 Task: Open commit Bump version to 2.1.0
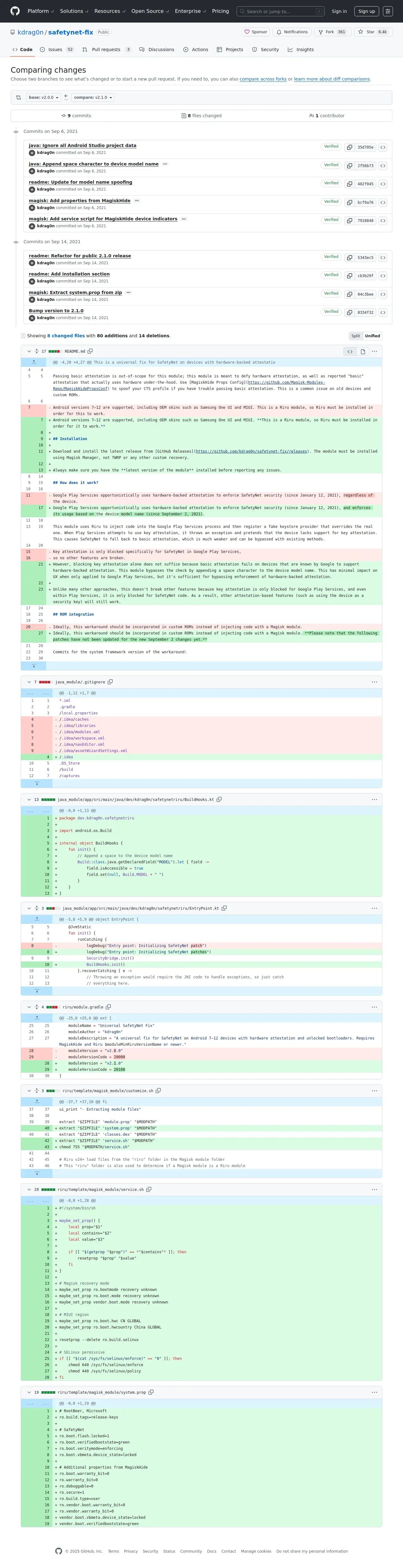56,310
